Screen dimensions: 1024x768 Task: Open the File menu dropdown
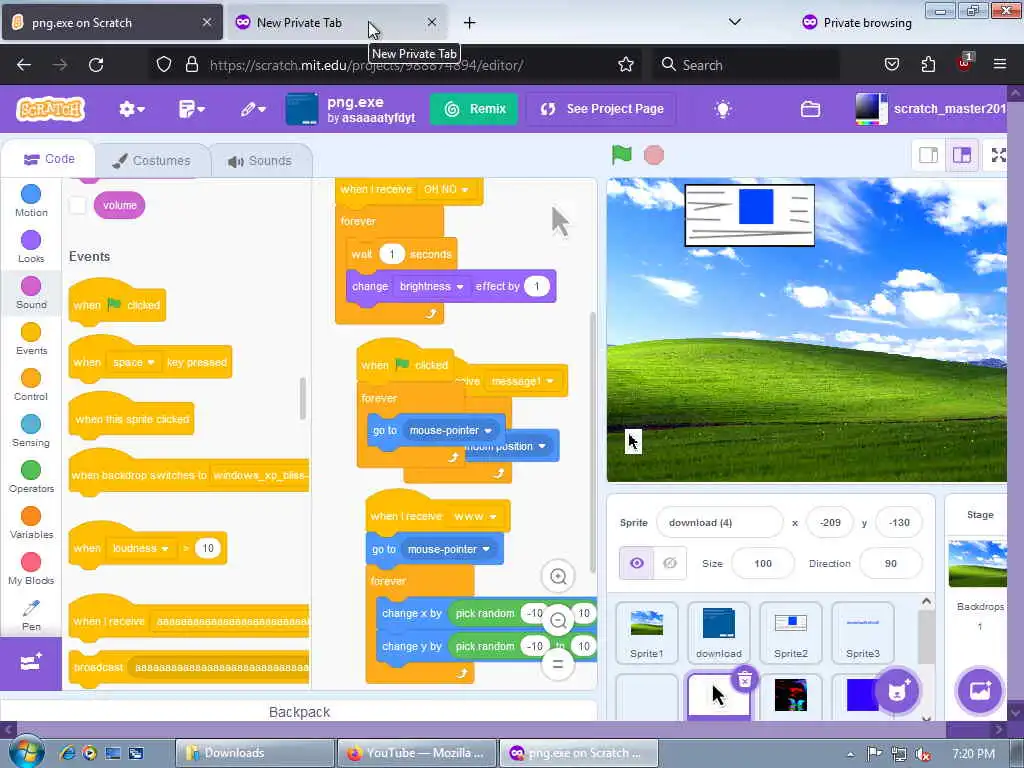(191, 109)
